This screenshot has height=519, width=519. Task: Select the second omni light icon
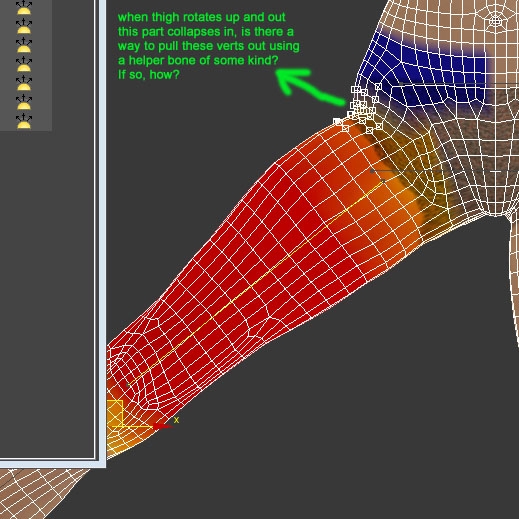tap(24, 26)
